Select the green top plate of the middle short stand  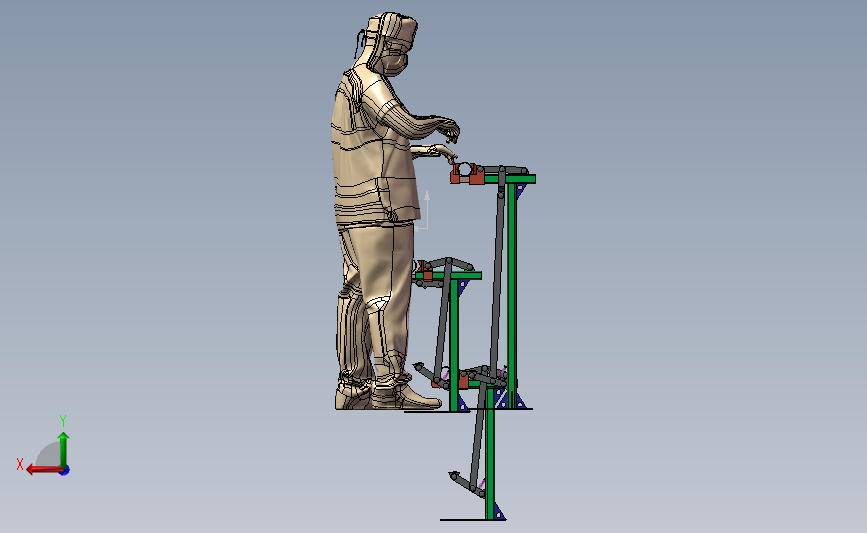coord(448,275)
